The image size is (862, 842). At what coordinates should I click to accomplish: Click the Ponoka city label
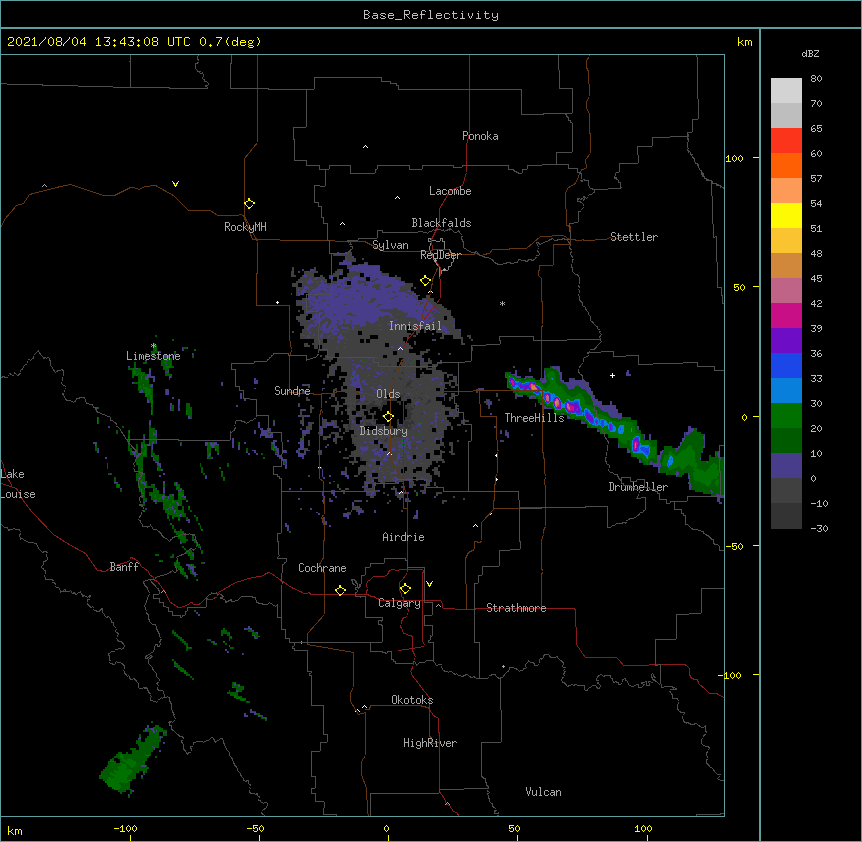pyautogui.click(x=480, y=136)
